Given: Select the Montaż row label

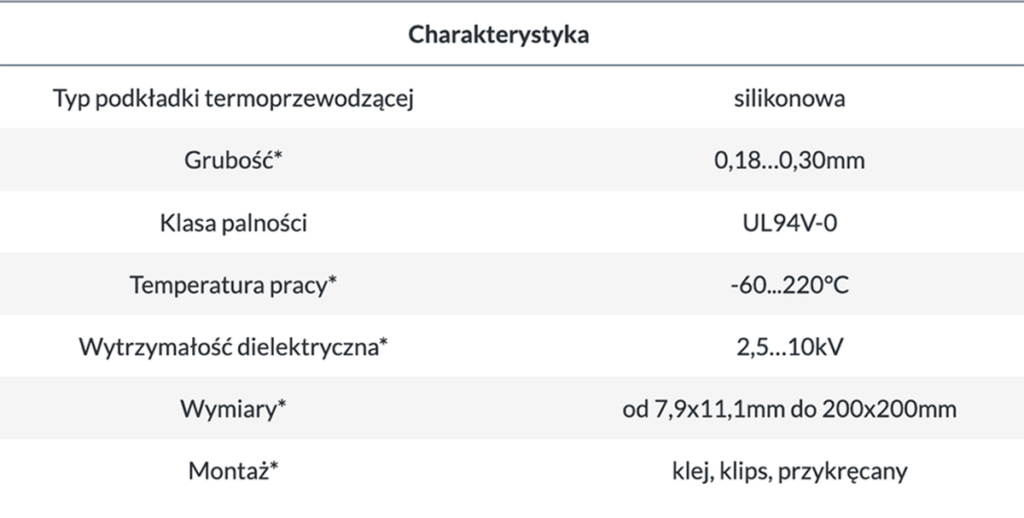Looking at the screenshot, I should tap(228, 470).
